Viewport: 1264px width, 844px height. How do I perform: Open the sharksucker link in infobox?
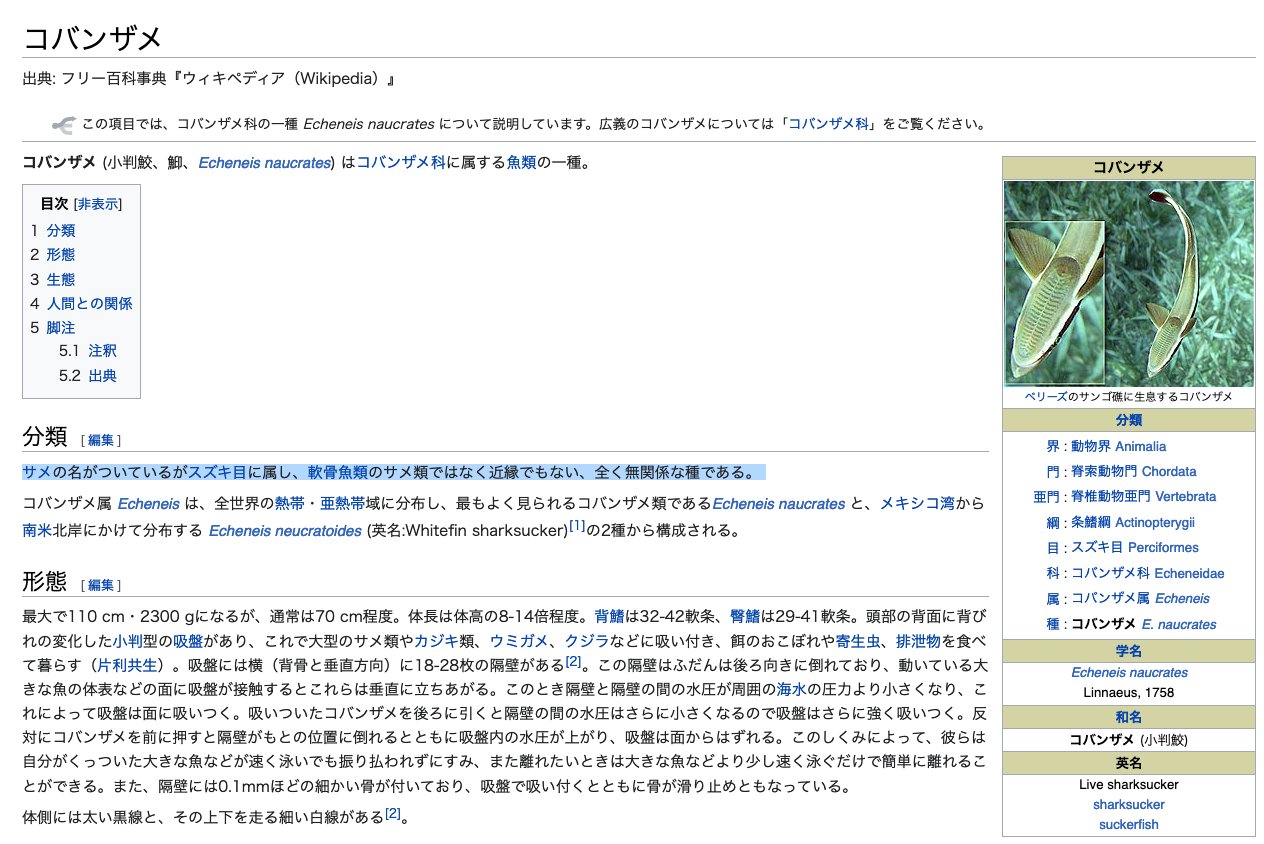coord(1129,804)
